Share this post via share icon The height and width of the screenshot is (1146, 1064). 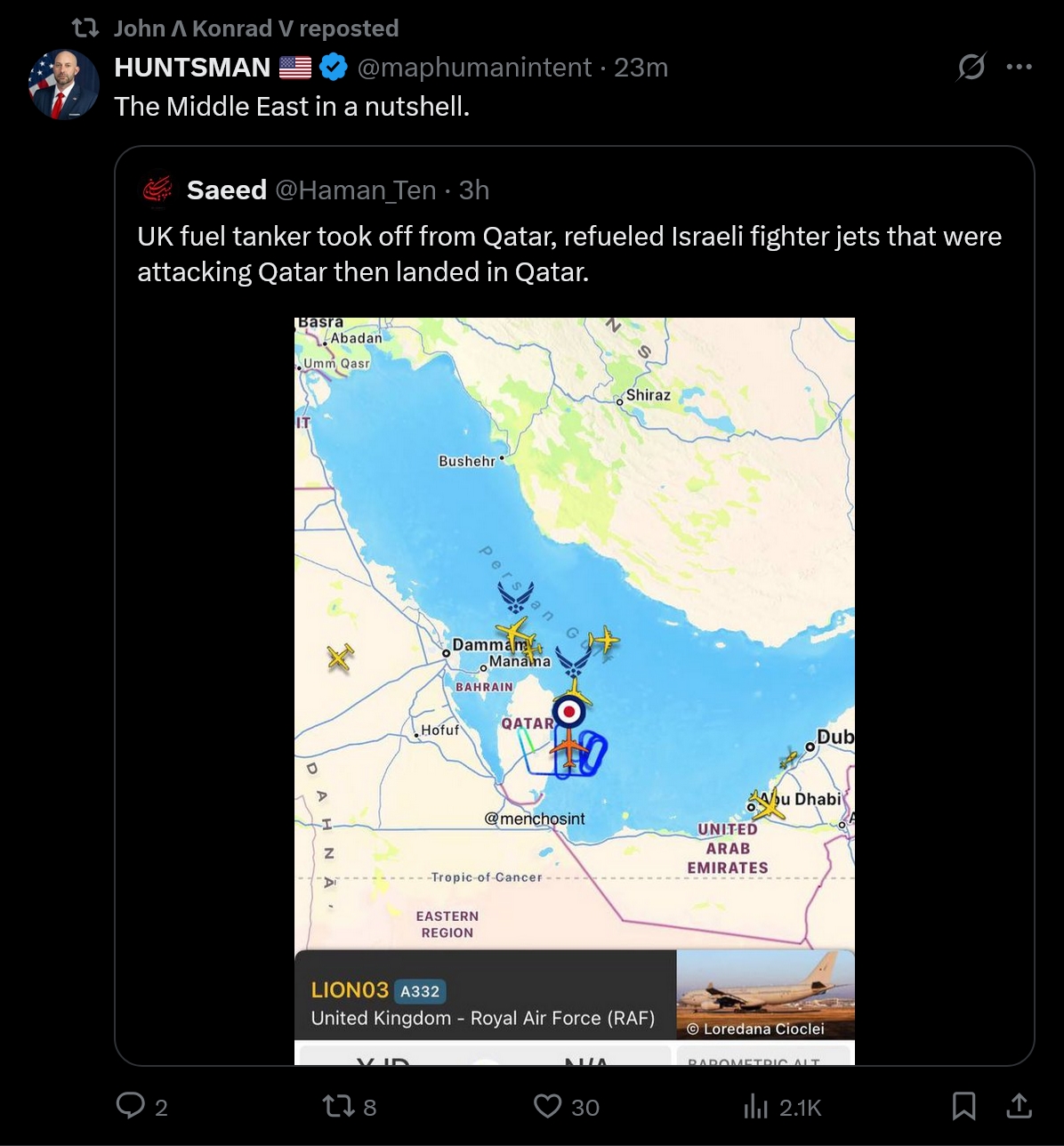point(1019,1106)
